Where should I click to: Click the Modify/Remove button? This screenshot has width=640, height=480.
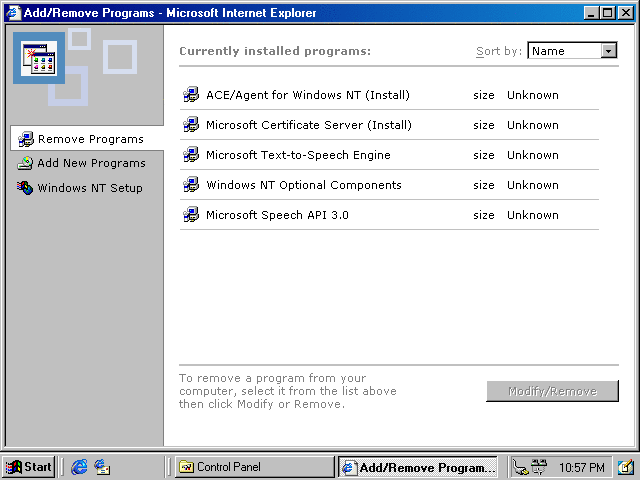tap(552, 391)
